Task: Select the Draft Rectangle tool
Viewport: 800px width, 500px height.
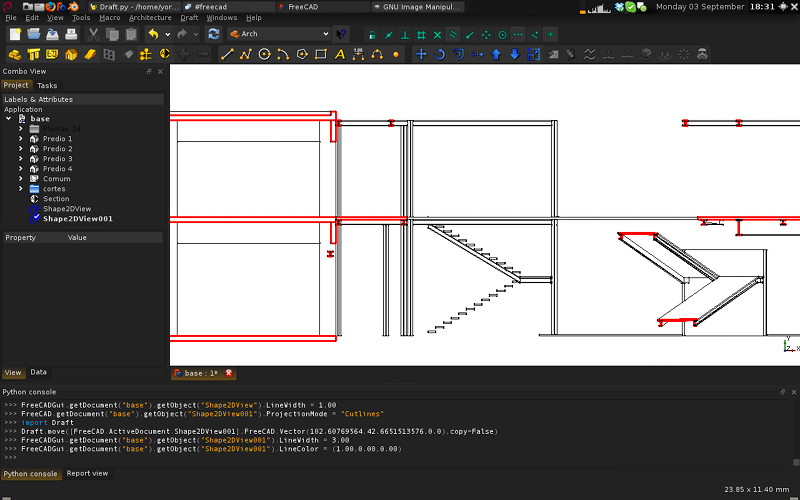Action: click(321, 54)
